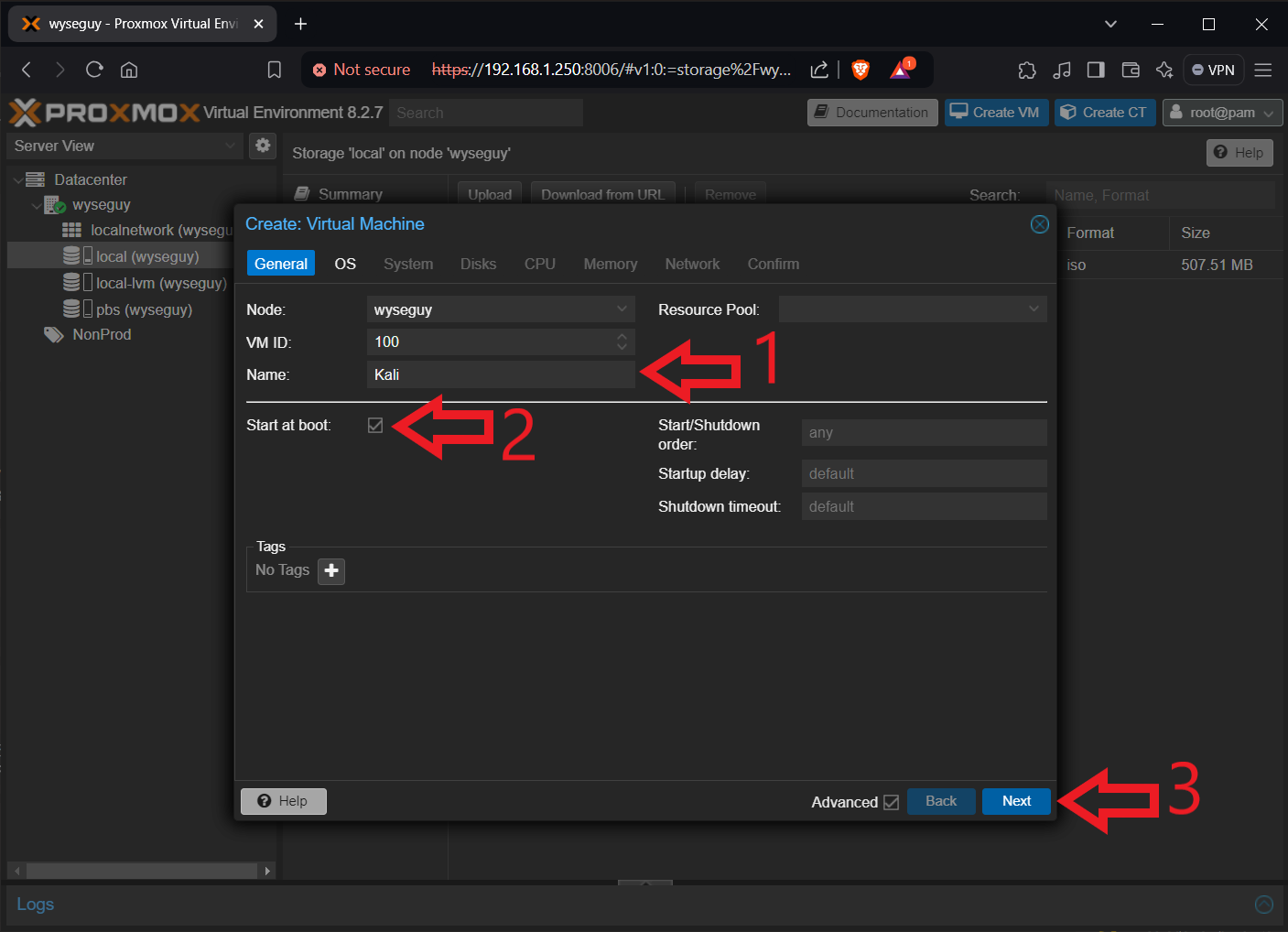Switch to the Memory tab
Image resolution: width=1288 pixels, height=932 pixels.
click(611, 264)
